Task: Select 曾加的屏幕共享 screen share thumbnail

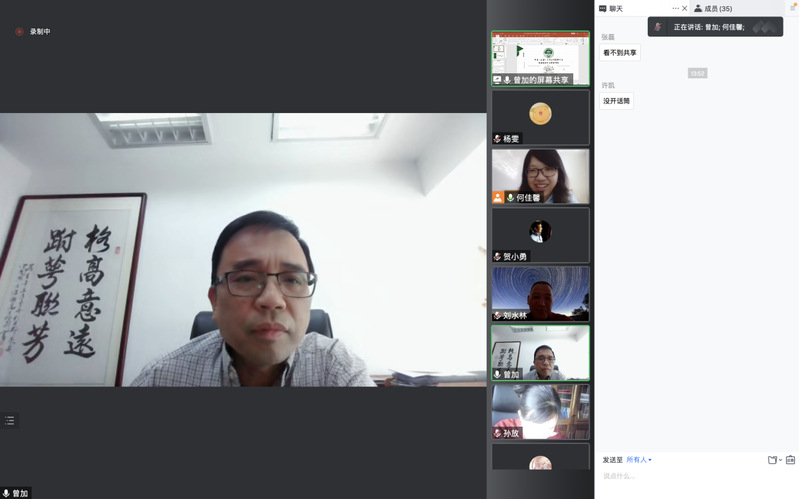Action: pyautogui.click(x=540, y=58)
